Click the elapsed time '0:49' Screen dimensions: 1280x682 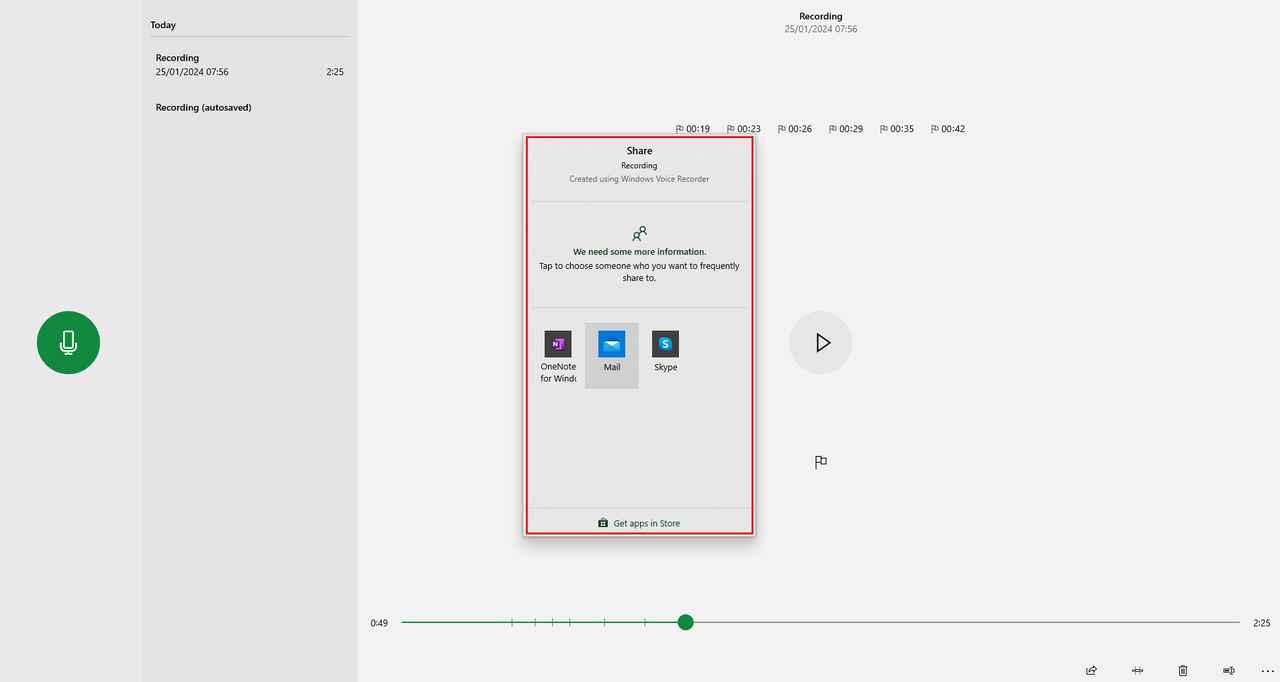(x=379, y=623)
